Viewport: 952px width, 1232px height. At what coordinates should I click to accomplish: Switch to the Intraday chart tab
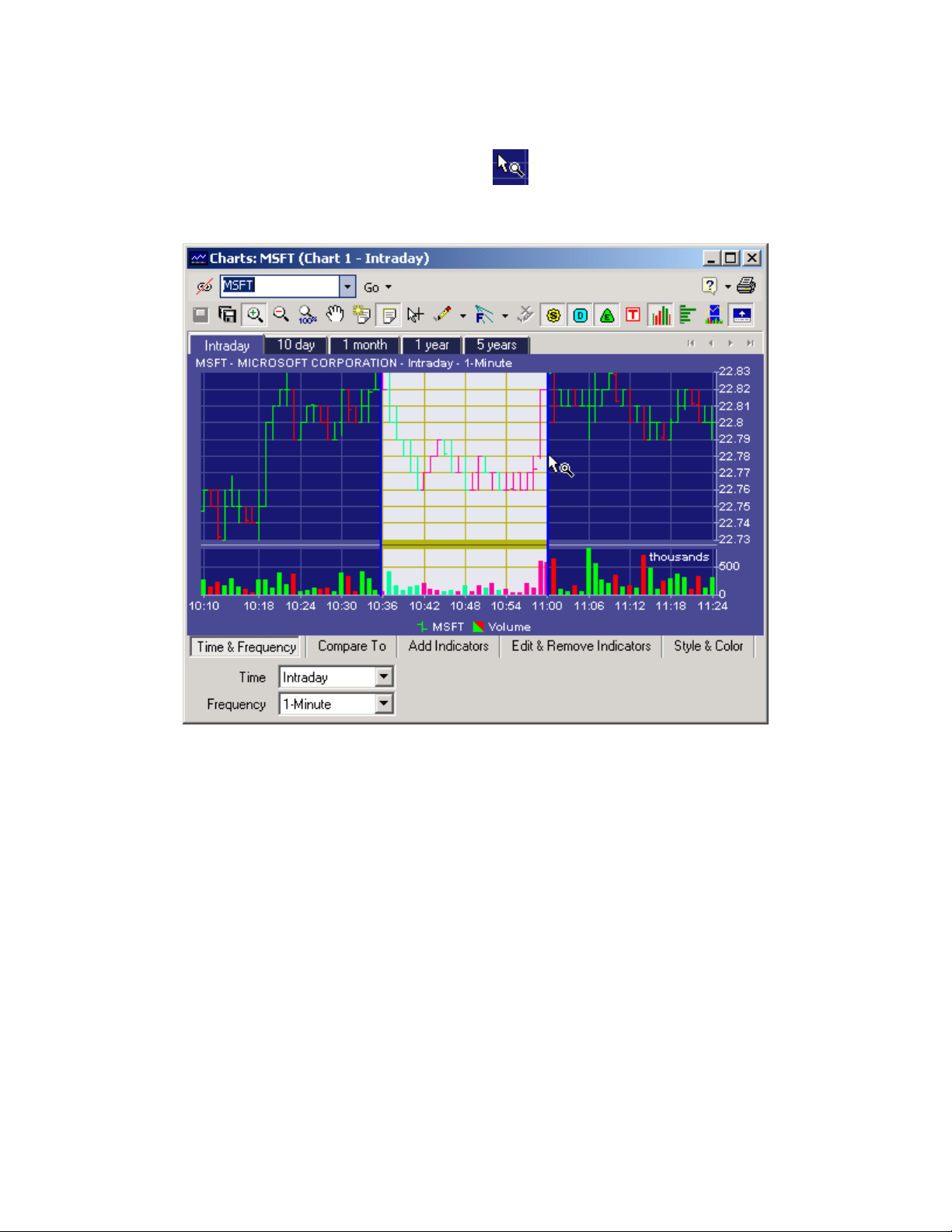(227, 345)
